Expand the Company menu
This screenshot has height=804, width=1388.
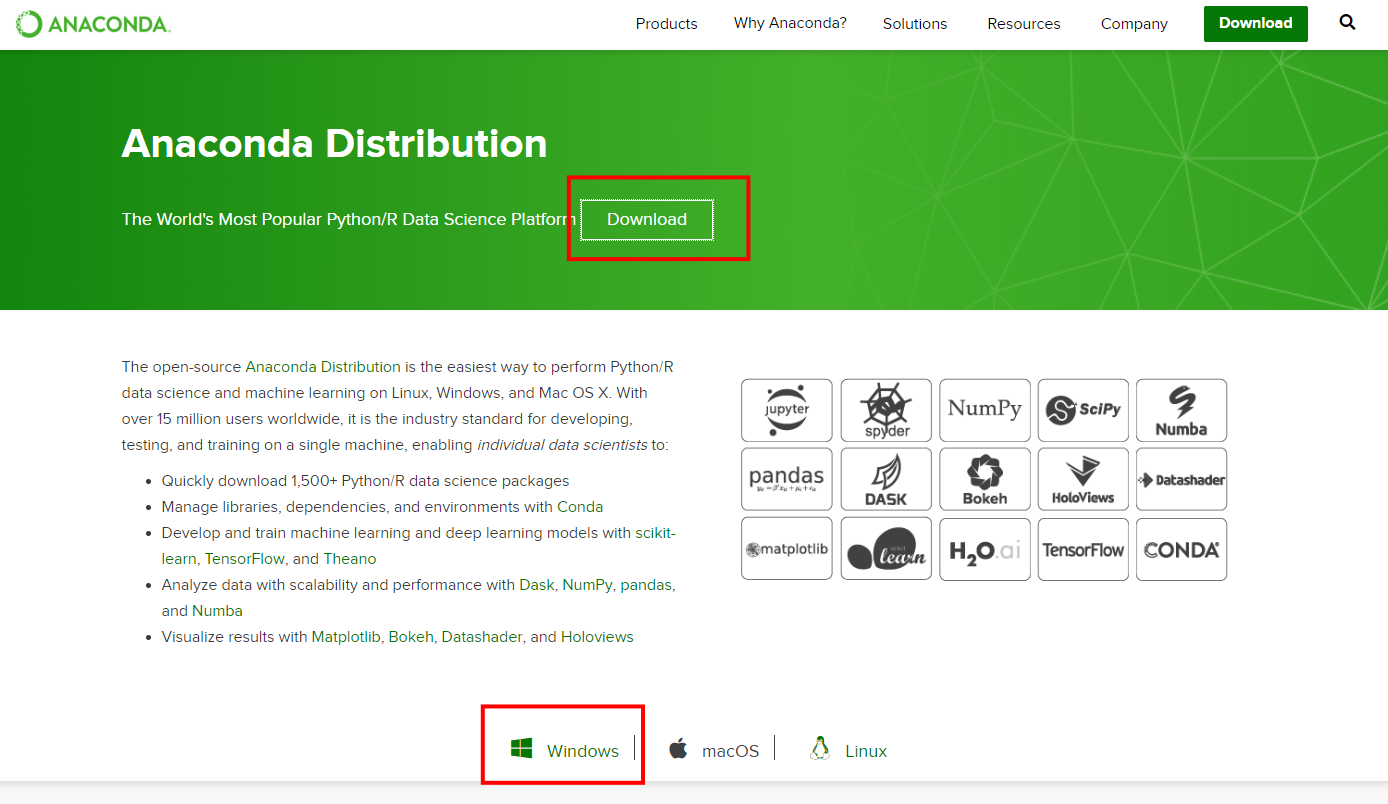tap(1134, 24)
